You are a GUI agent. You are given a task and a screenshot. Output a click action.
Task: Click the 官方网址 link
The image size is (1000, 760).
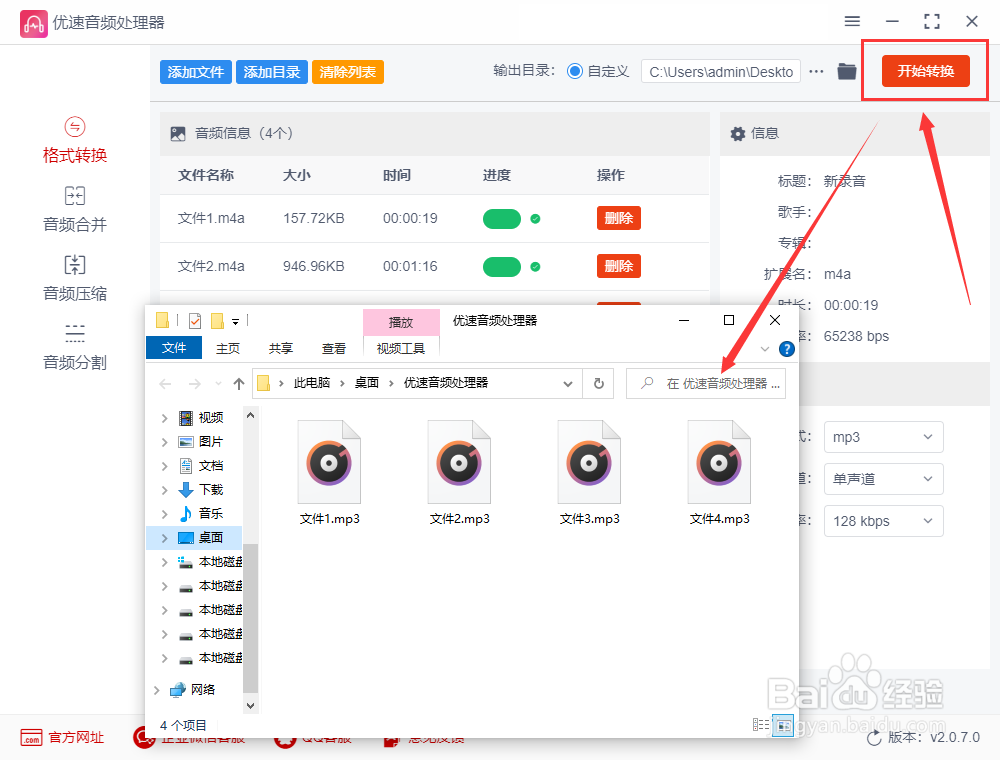[76, 738]
